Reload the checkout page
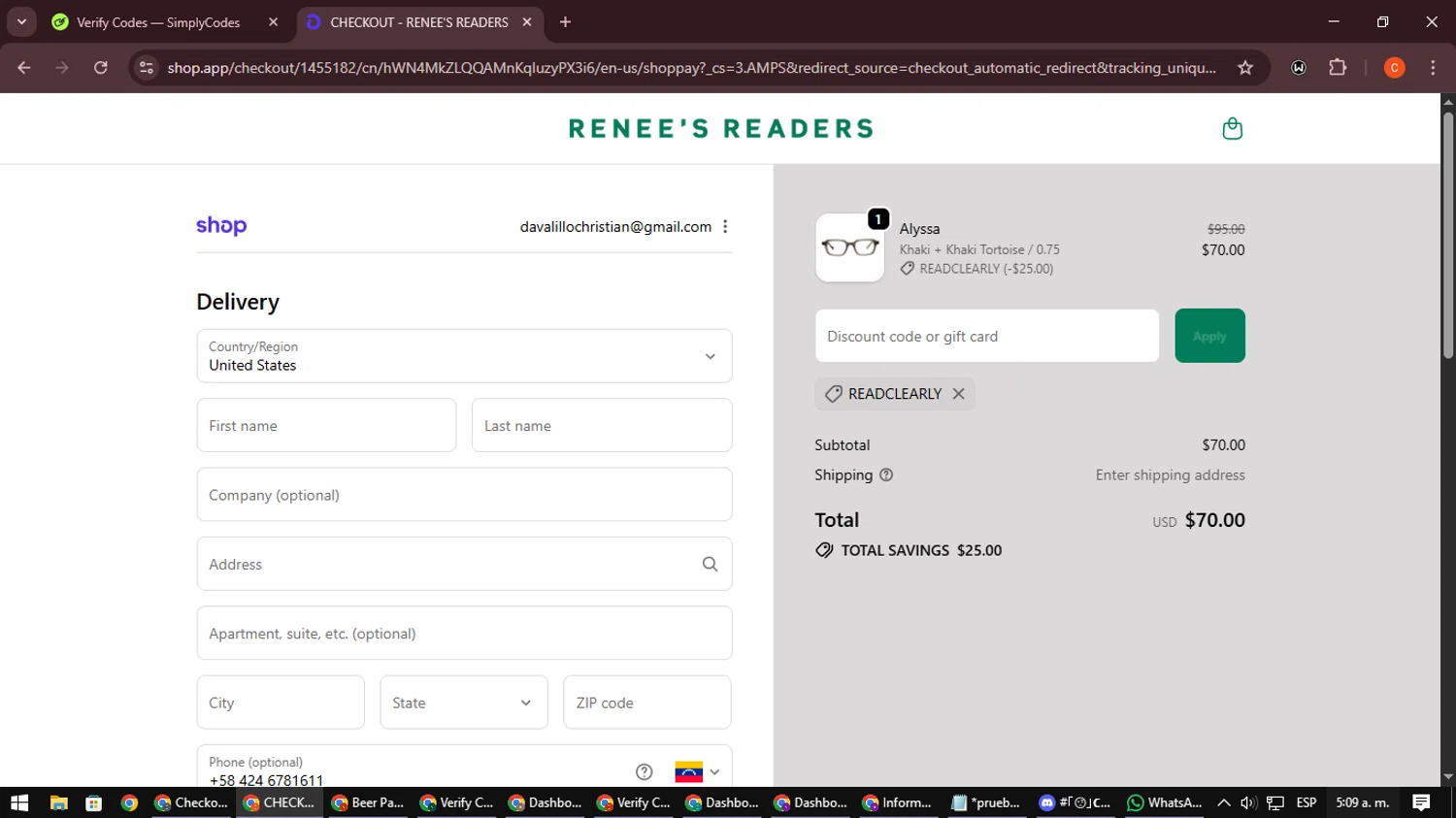The width and height of the screenshot is (1456, 818). pyautogui.click(x=101, y=68)
